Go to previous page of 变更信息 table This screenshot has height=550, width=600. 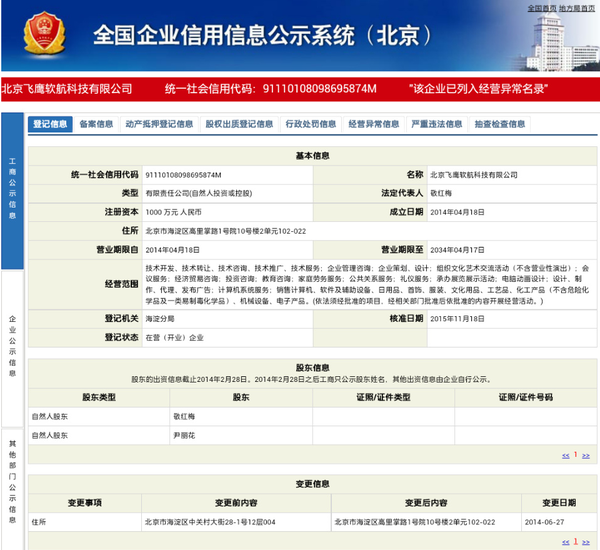pos(565,541)
